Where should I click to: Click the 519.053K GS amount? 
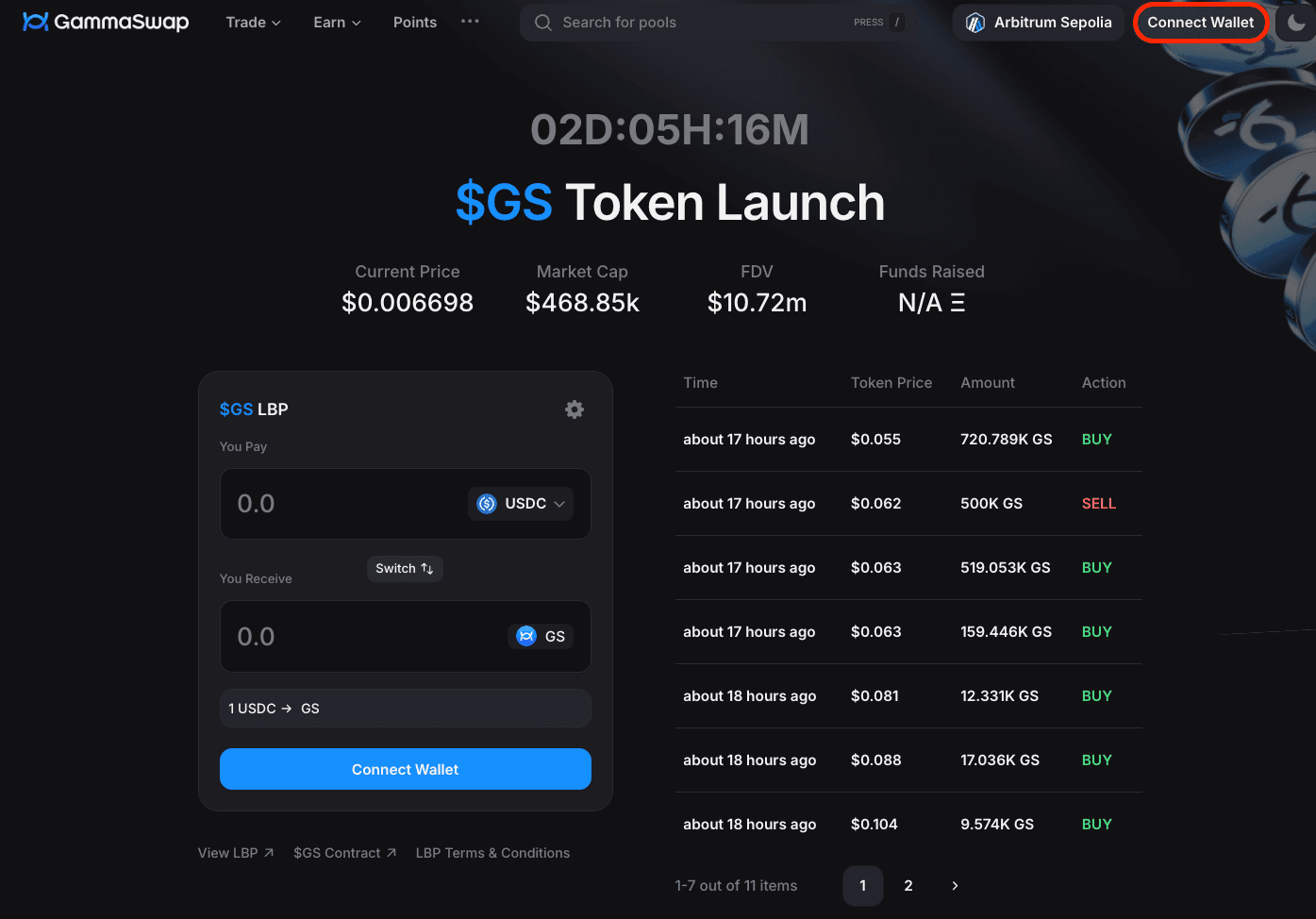[1006, 568]
